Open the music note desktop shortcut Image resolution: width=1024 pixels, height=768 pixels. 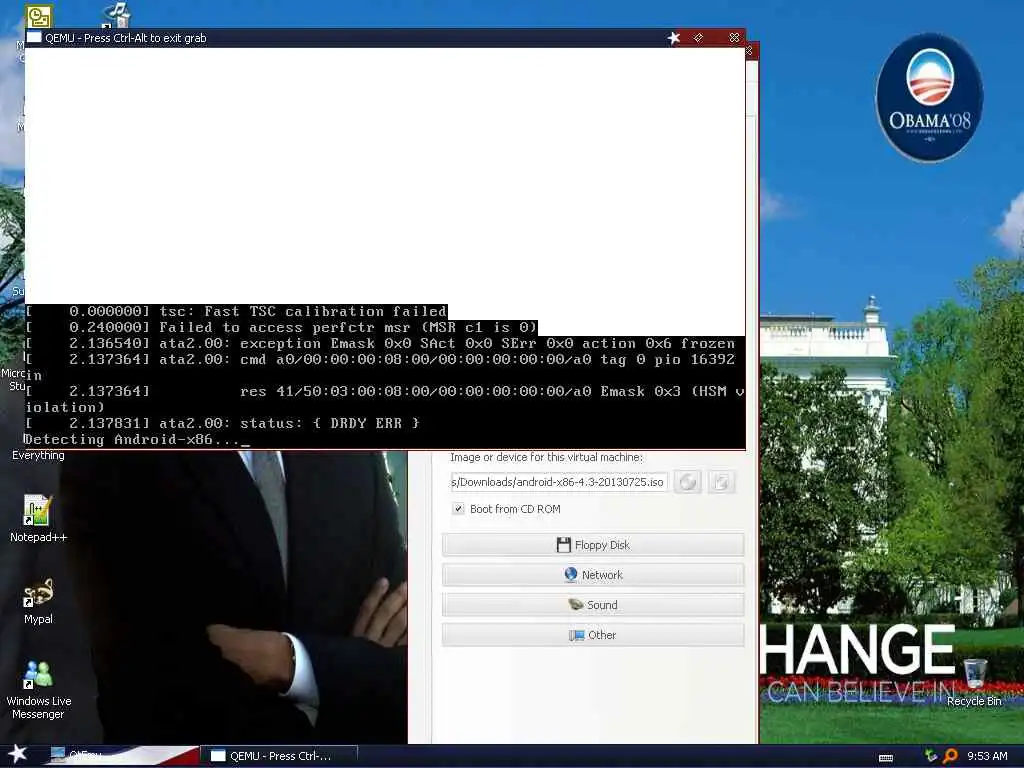pos(118,14)
